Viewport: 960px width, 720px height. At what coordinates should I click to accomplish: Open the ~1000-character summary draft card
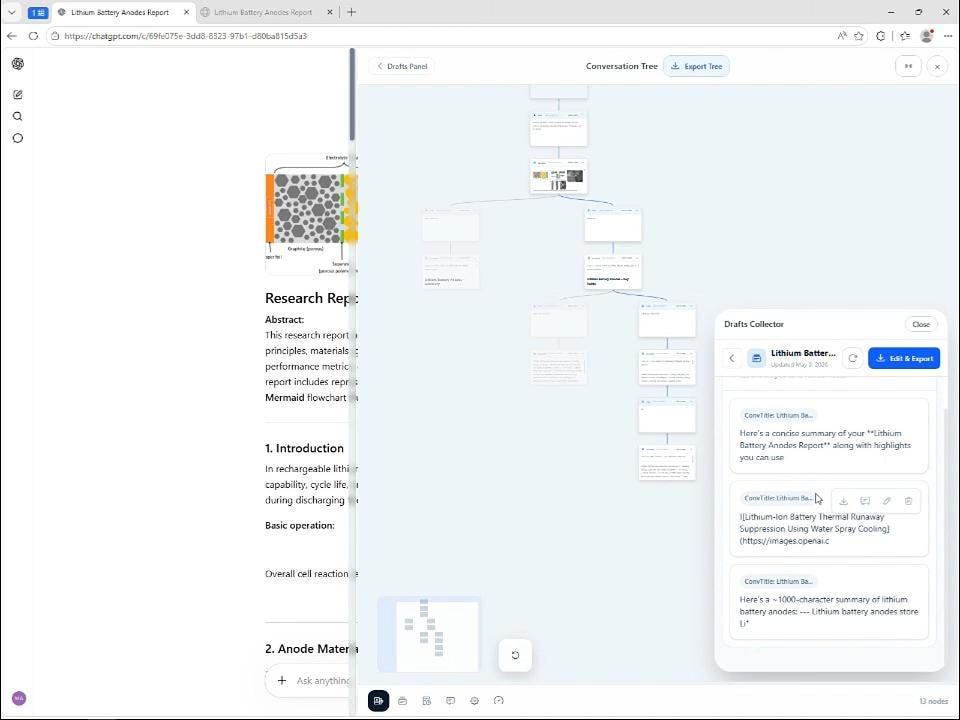point(828,602)
